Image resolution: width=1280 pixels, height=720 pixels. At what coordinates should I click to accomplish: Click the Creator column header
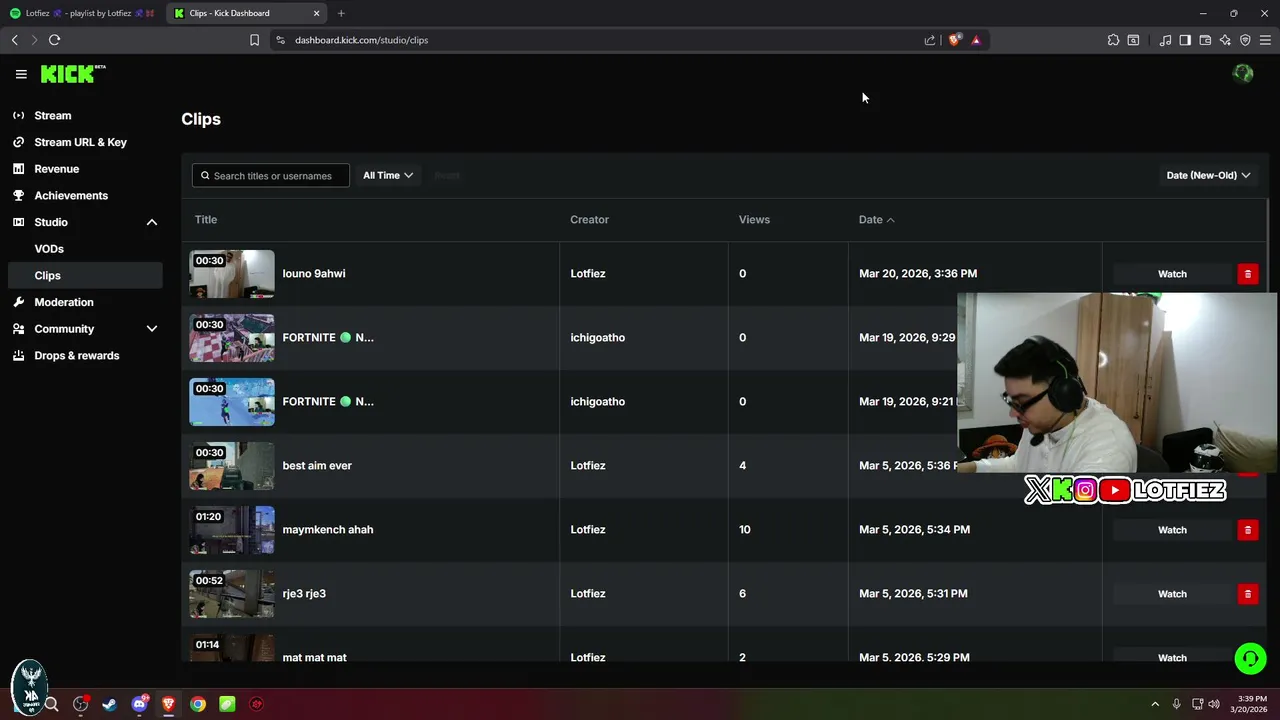pyautogui.click(x=589, y=220)
